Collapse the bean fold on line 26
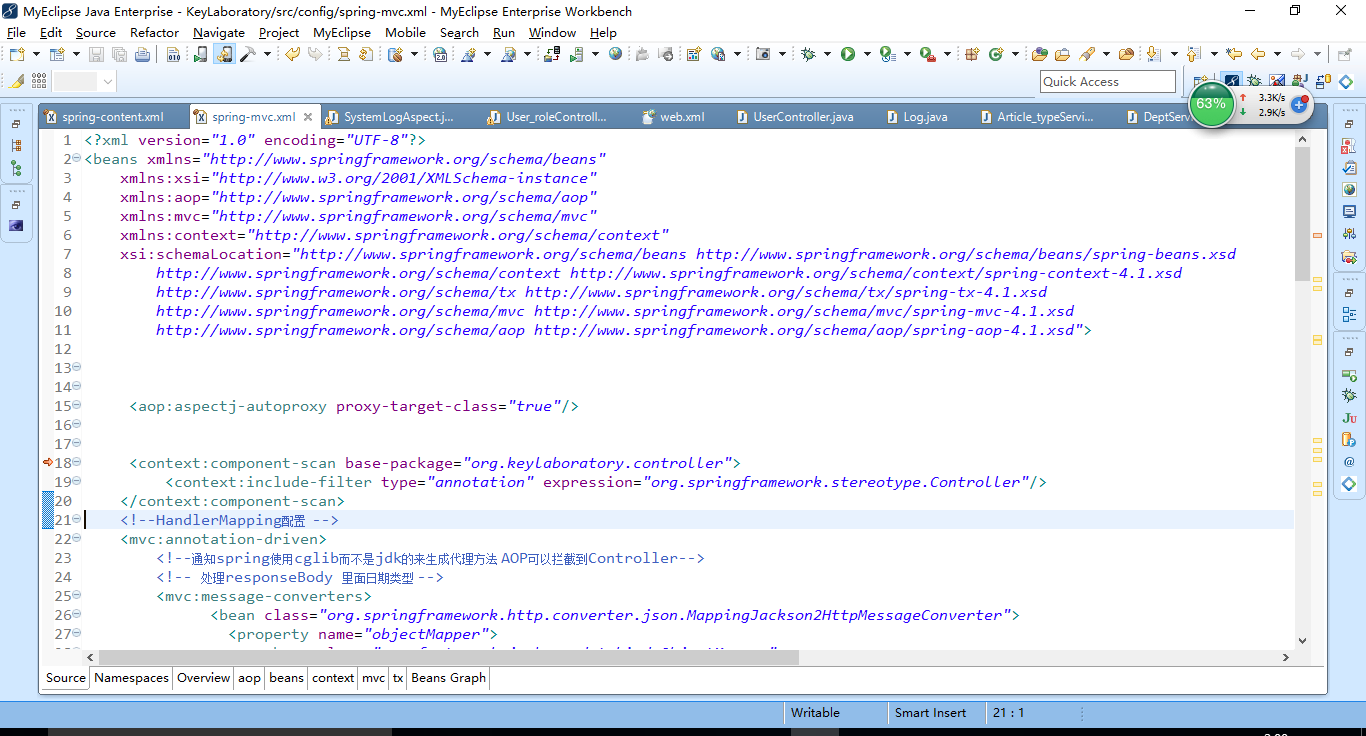1366x736 pixels. (x=77, y=614)
